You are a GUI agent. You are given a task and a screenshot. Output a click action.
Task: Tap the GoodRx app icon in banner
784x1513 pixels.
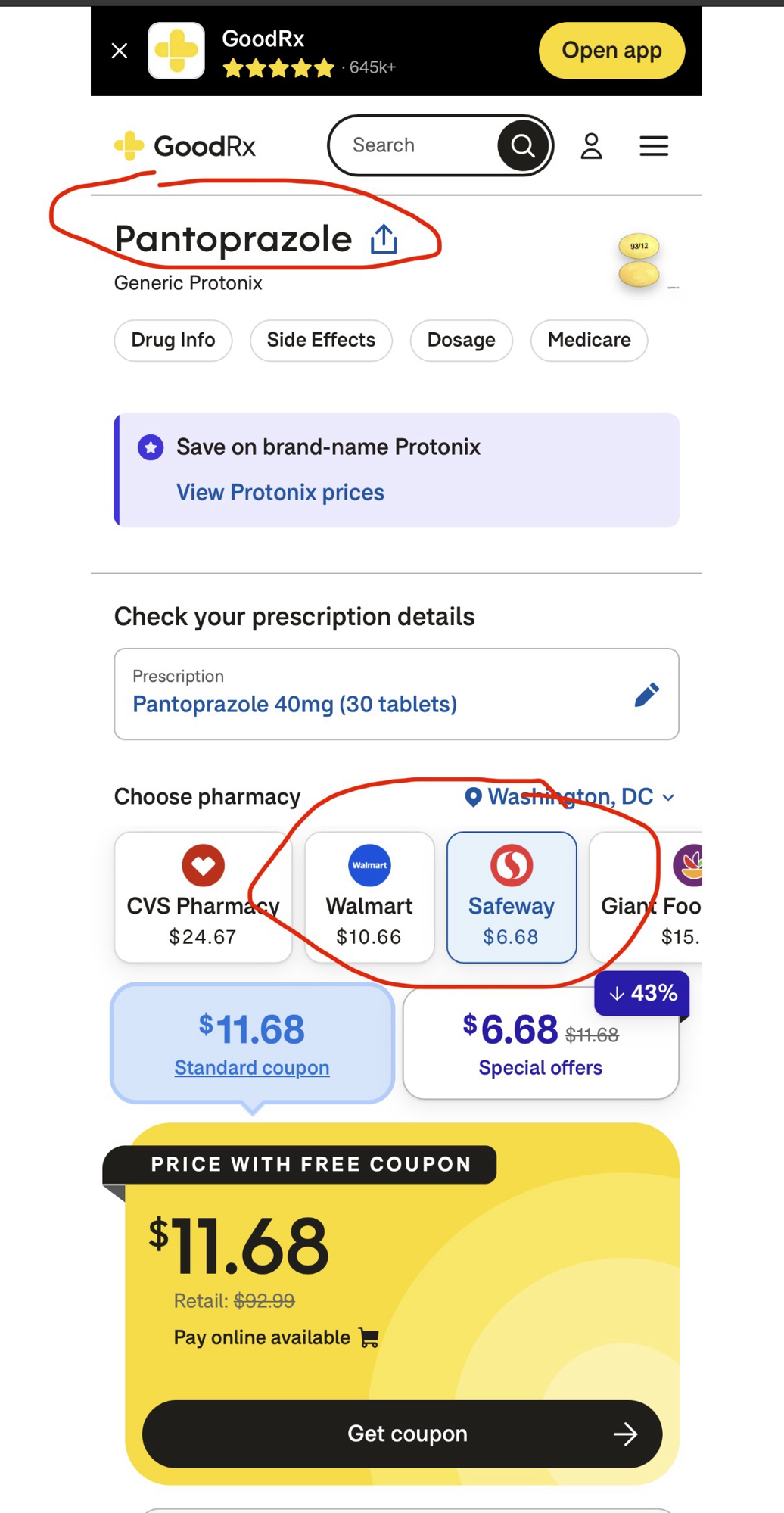pos(176,51)
